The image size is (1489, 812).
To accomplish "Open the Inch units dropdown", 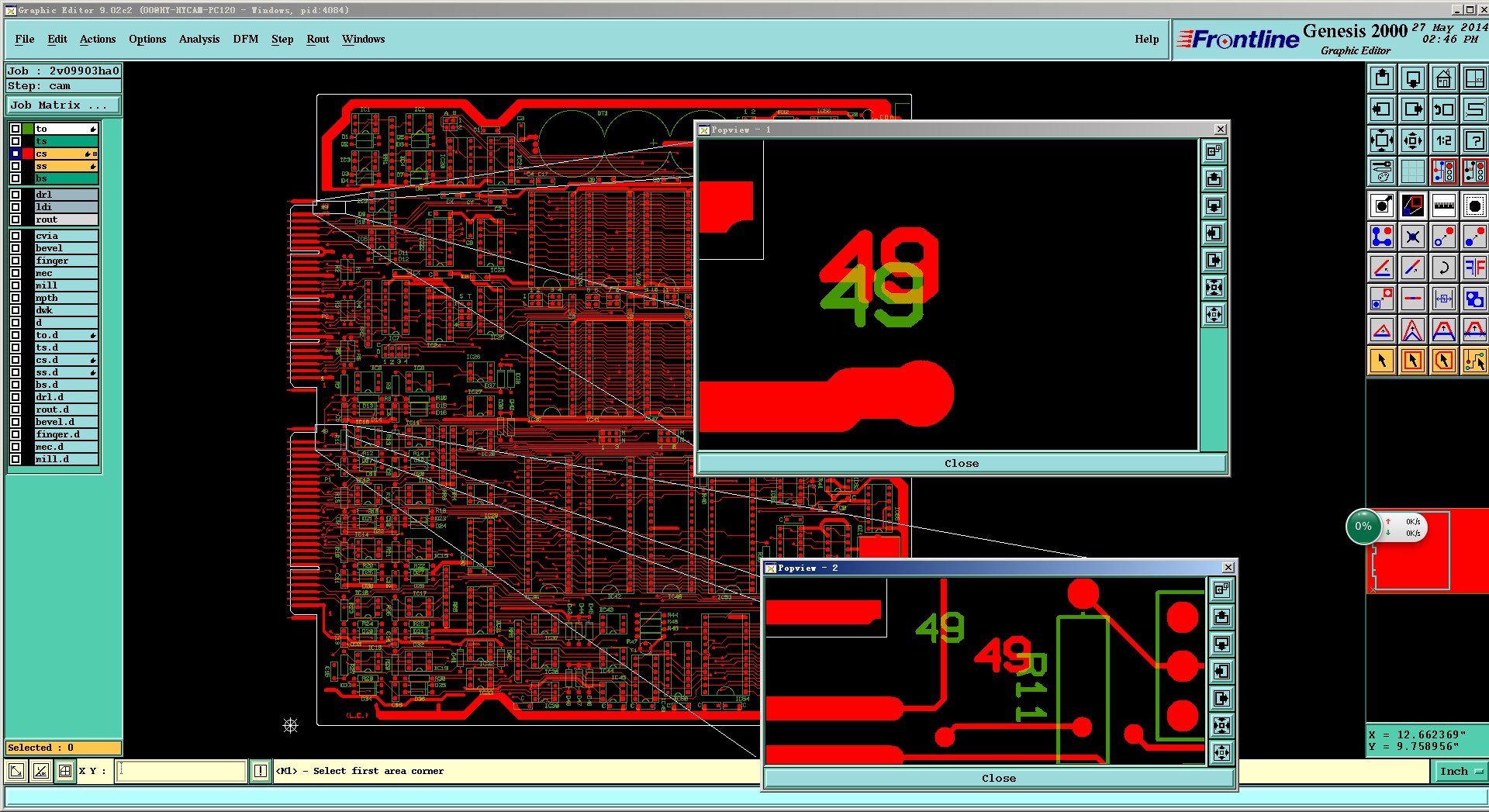I will (1460, 772).
